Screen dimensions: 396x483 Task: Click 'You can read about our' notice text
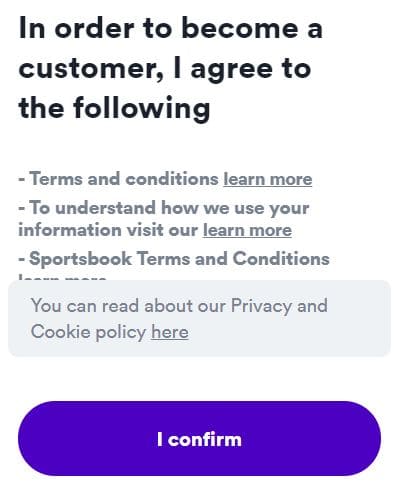(128, 306)
